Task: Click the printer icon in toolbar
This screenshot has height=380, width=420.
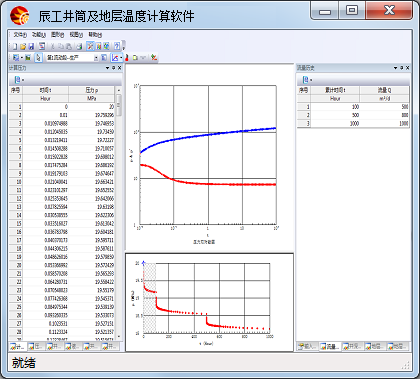Action: click(x=79, y=46)
